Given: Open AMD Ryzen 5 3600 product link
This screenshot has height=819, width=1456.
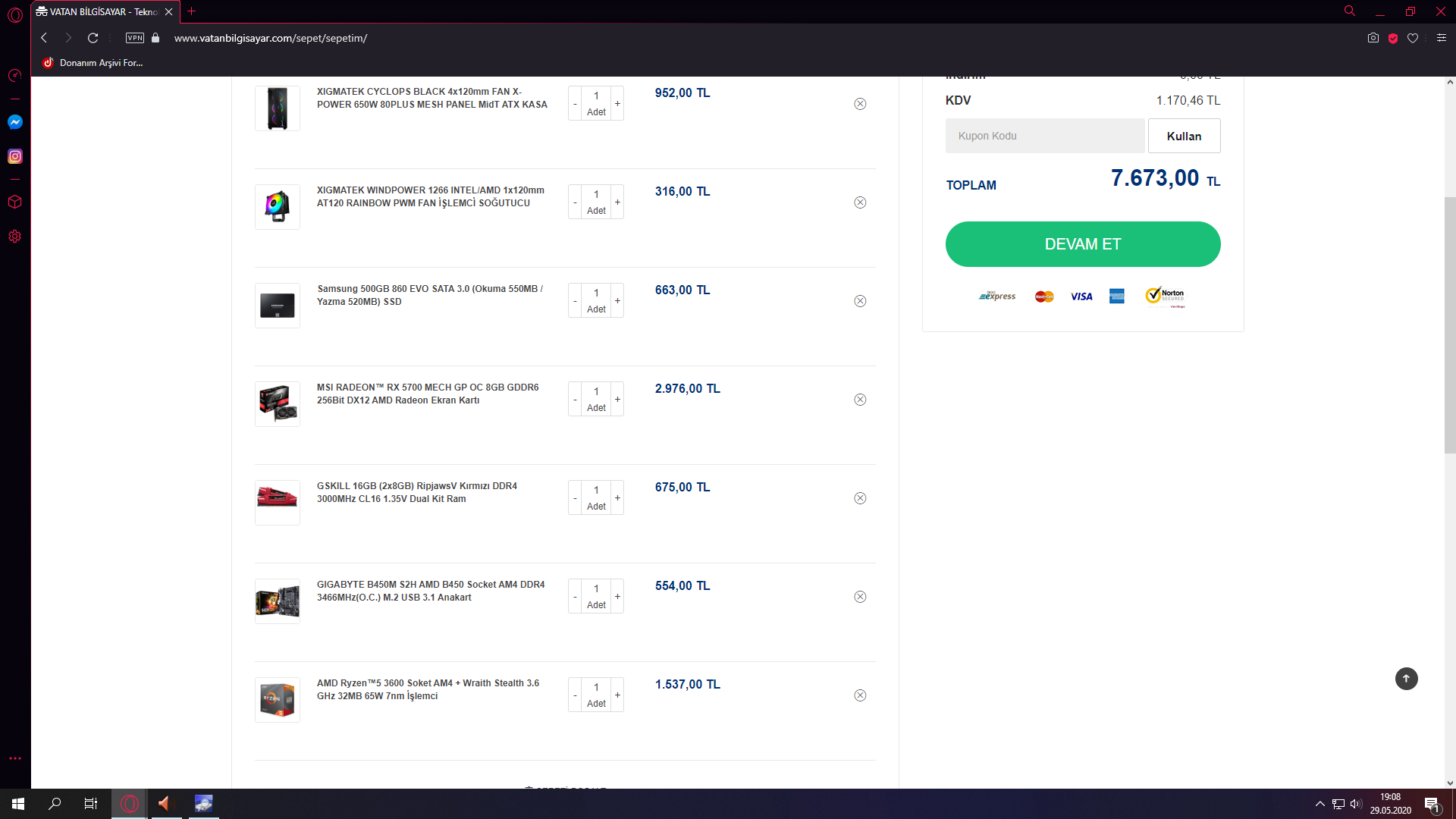Looking at the screenshot, I should (x=428, y=689).
